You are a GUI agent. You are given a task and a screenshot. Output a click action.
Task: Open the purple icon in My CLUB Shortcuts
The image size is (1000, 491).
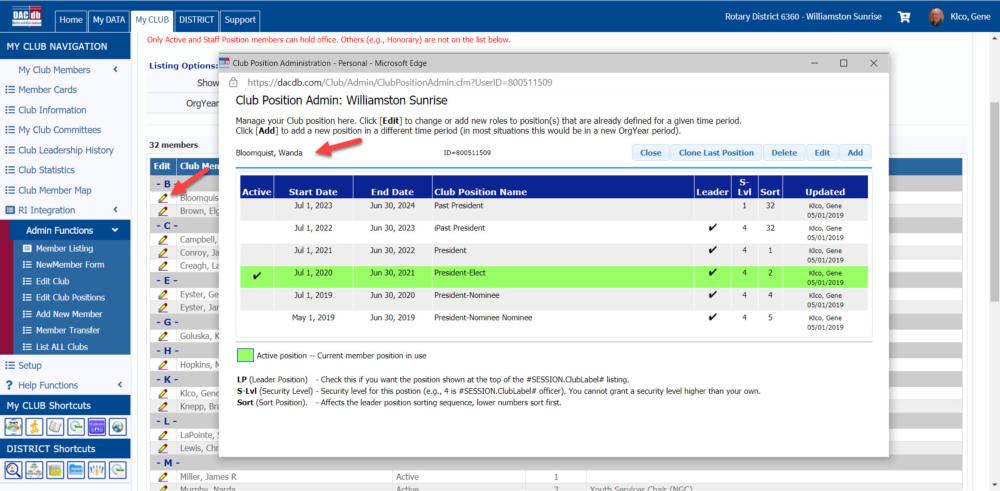(x=97, y=427)
